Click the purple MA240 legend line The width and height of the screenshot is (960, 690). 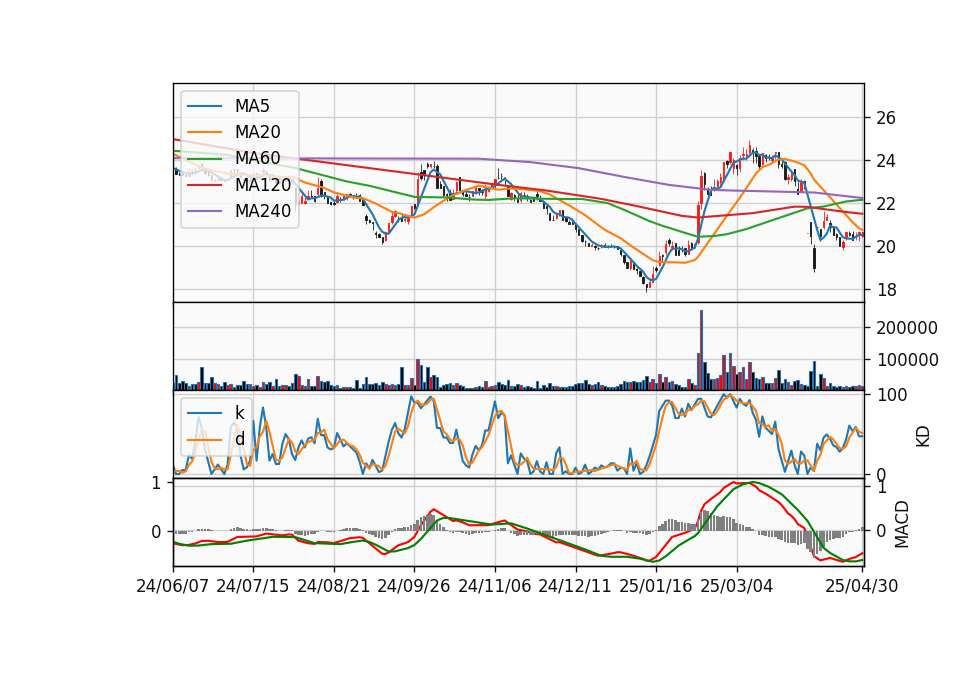click(204, 211)
